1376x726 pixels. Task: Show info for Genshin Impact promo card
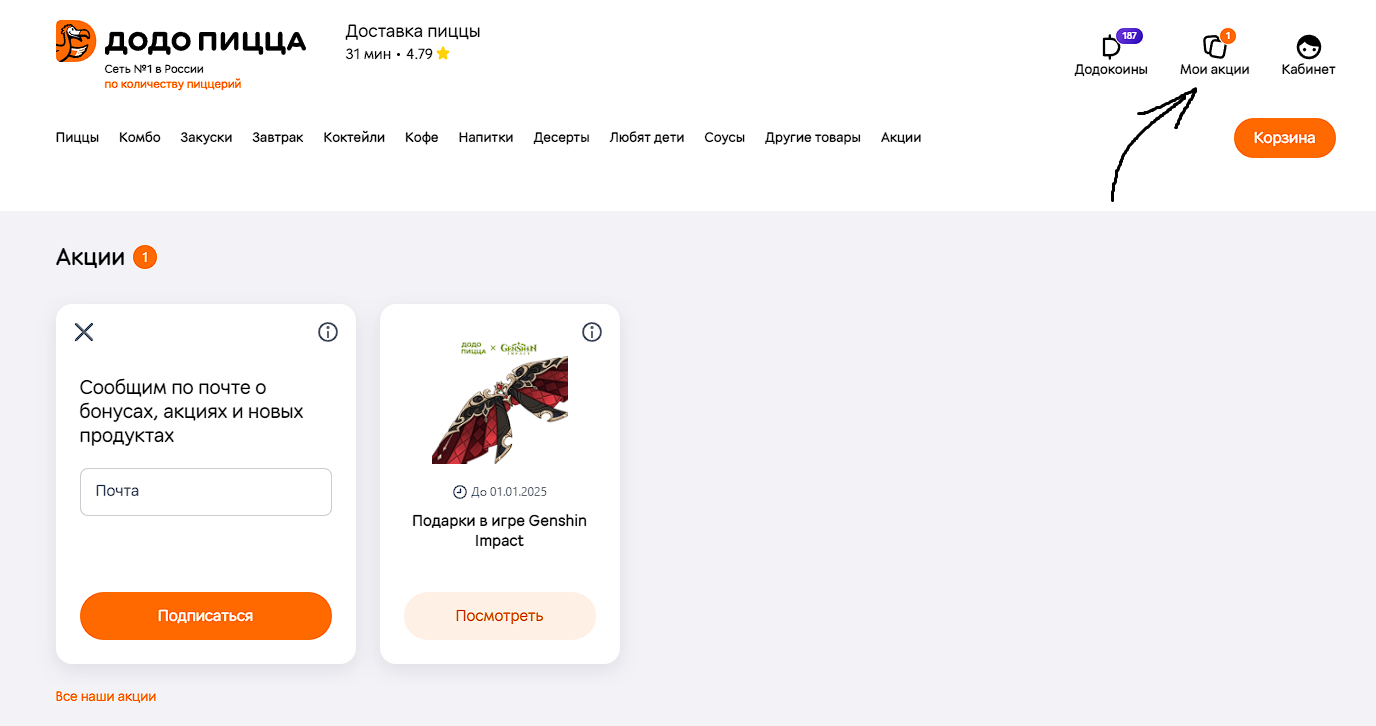click(592, 332)
